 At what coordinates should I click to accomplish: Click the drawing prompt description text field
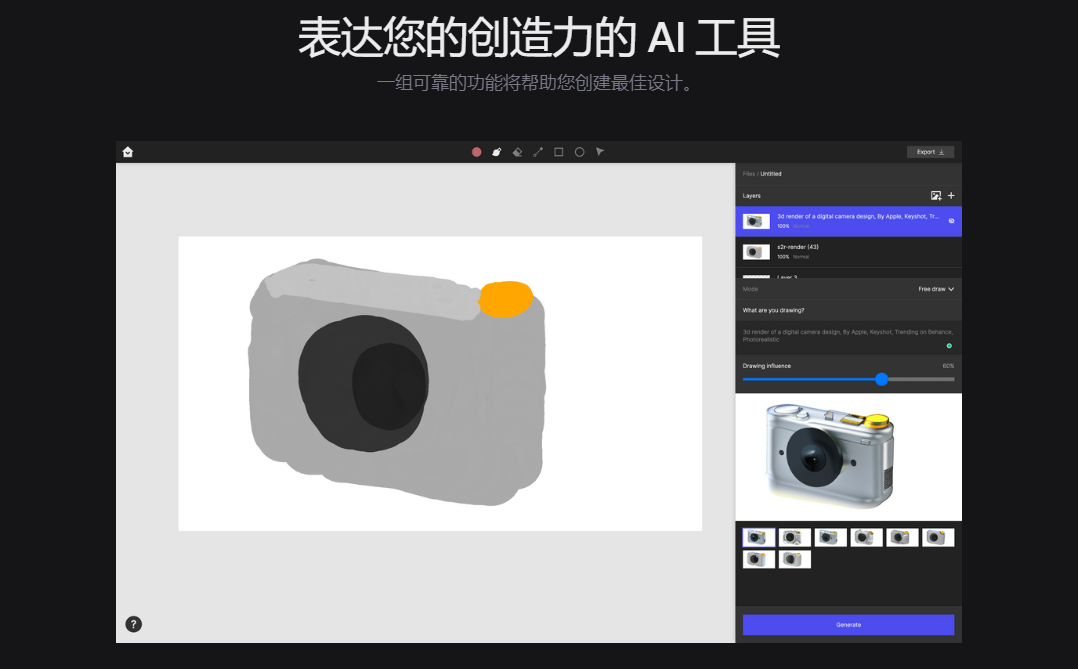[847, 335]
